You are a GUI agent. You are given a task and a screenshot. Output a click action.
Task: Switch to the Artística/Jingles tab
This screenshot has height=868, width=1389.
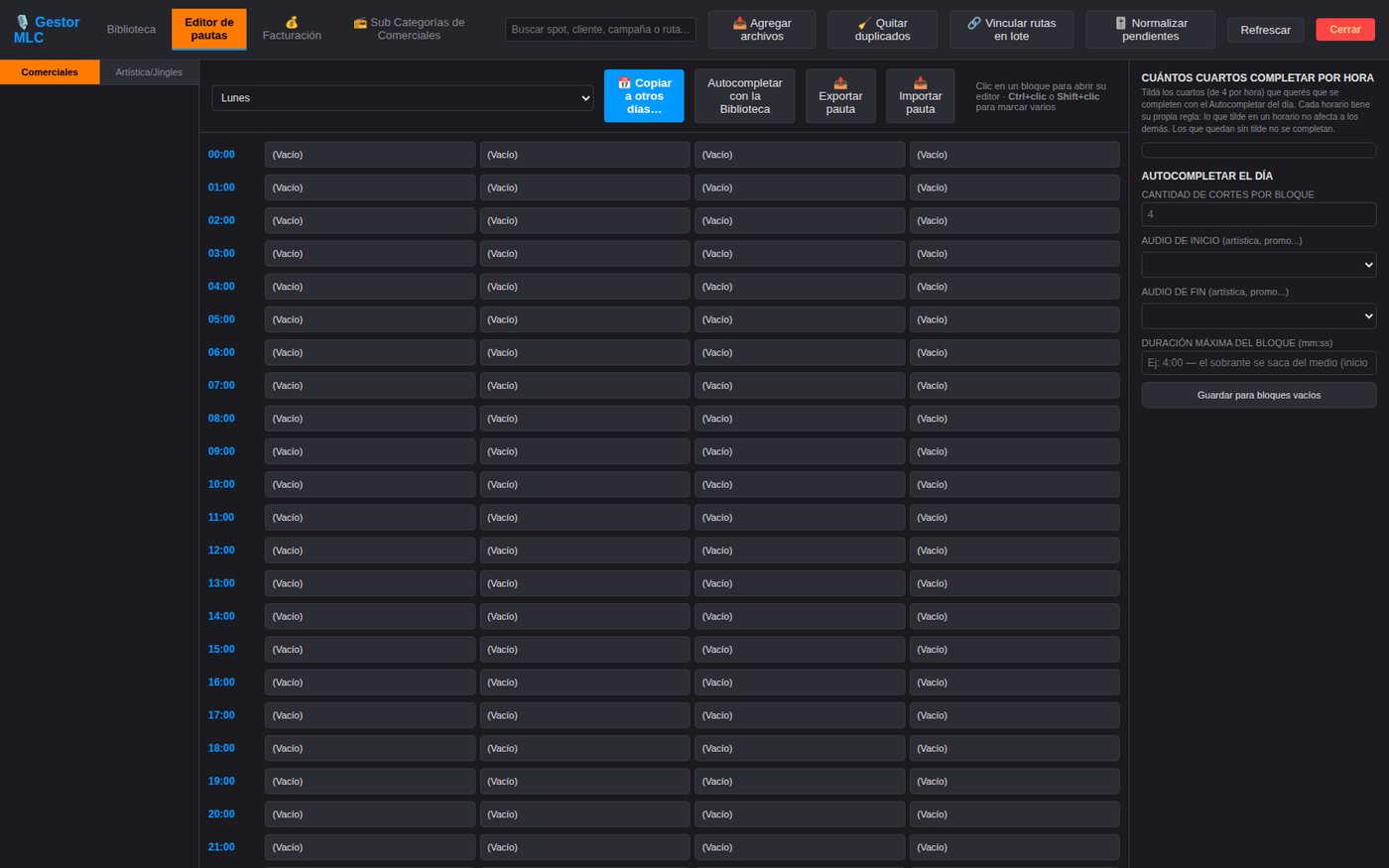pyautogui.click(x=149, y=72)
